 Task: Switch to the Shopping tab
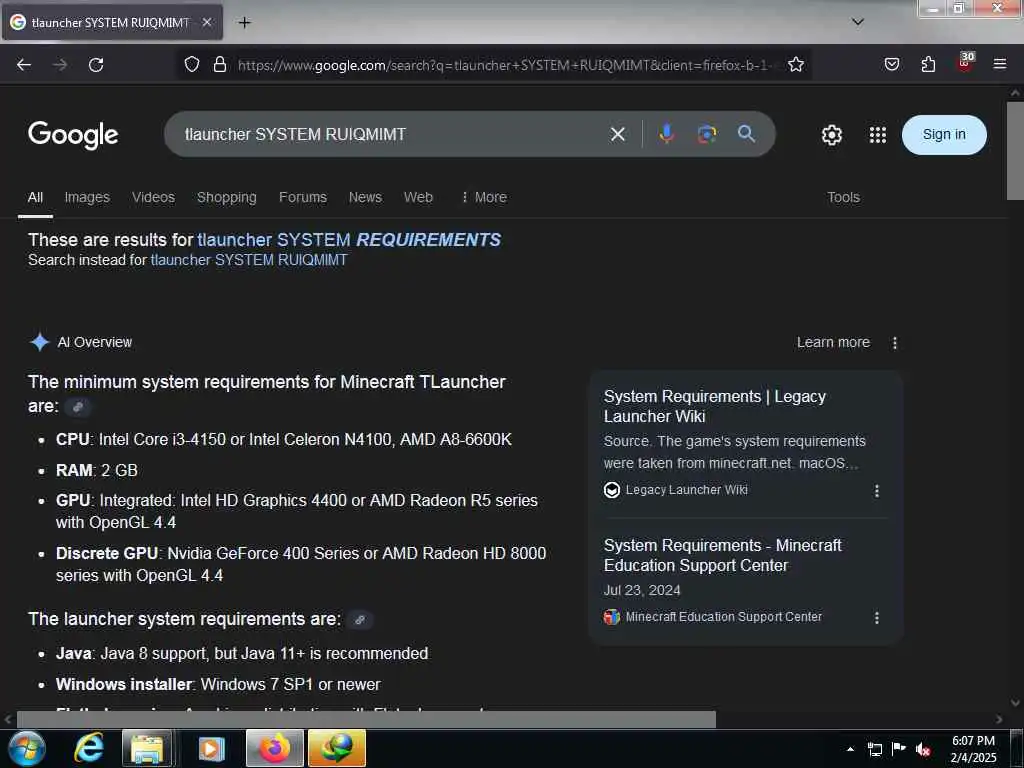227,197
